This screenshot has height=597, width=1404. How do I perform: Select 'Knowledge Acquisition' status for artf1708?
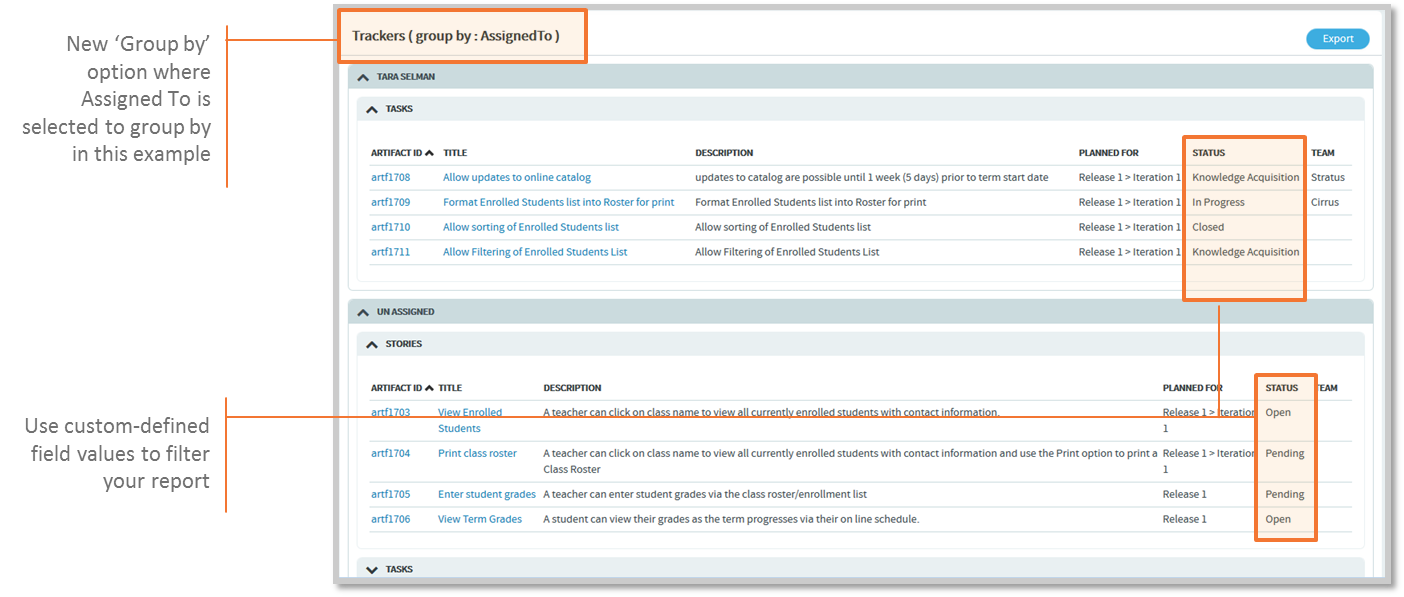tap(1246, 177)
